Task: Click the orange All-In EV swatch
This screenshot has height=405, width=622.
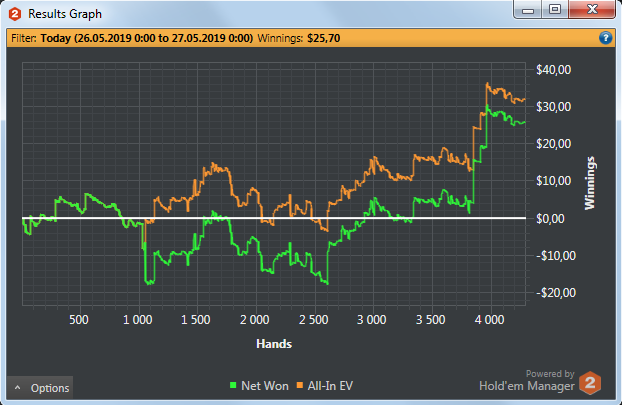Action: (x=300, y=385)
